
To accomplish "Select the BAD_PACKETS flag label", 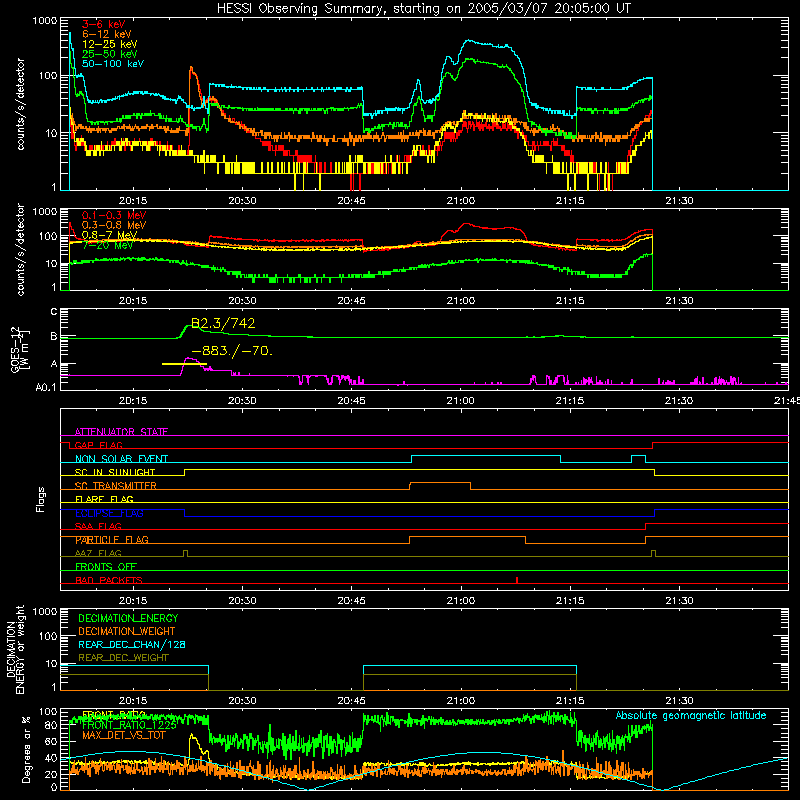I will (109, 580).
